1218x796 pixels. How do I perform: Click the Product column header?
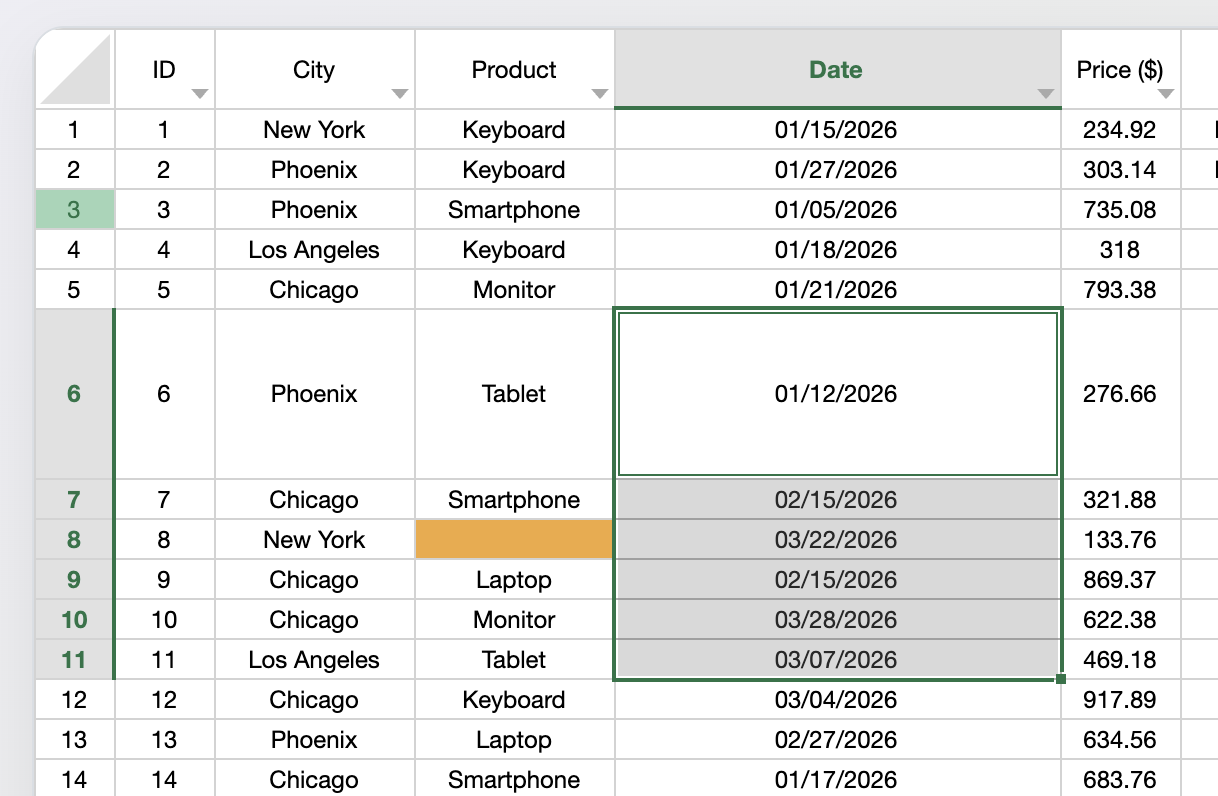point(513,69)
